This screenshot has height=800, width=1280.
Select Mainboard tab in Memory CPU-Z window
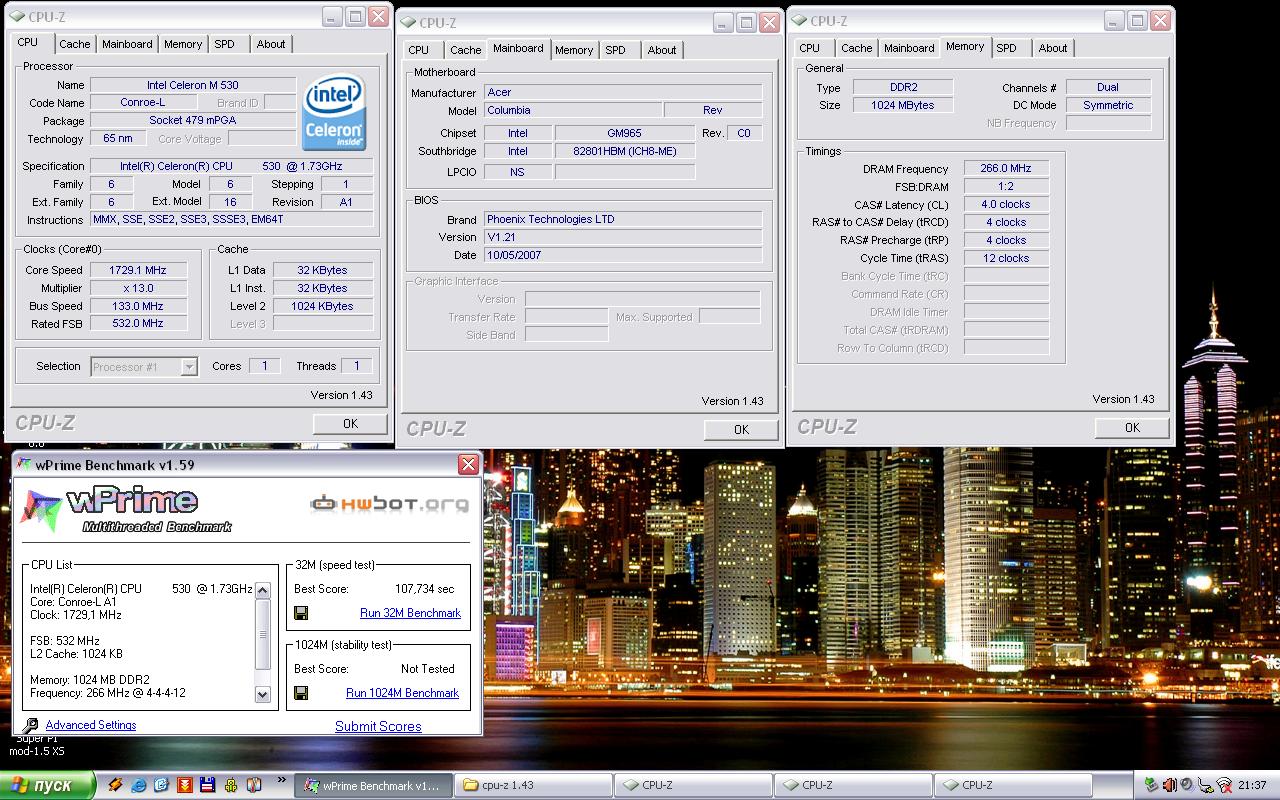pos(909,48)
